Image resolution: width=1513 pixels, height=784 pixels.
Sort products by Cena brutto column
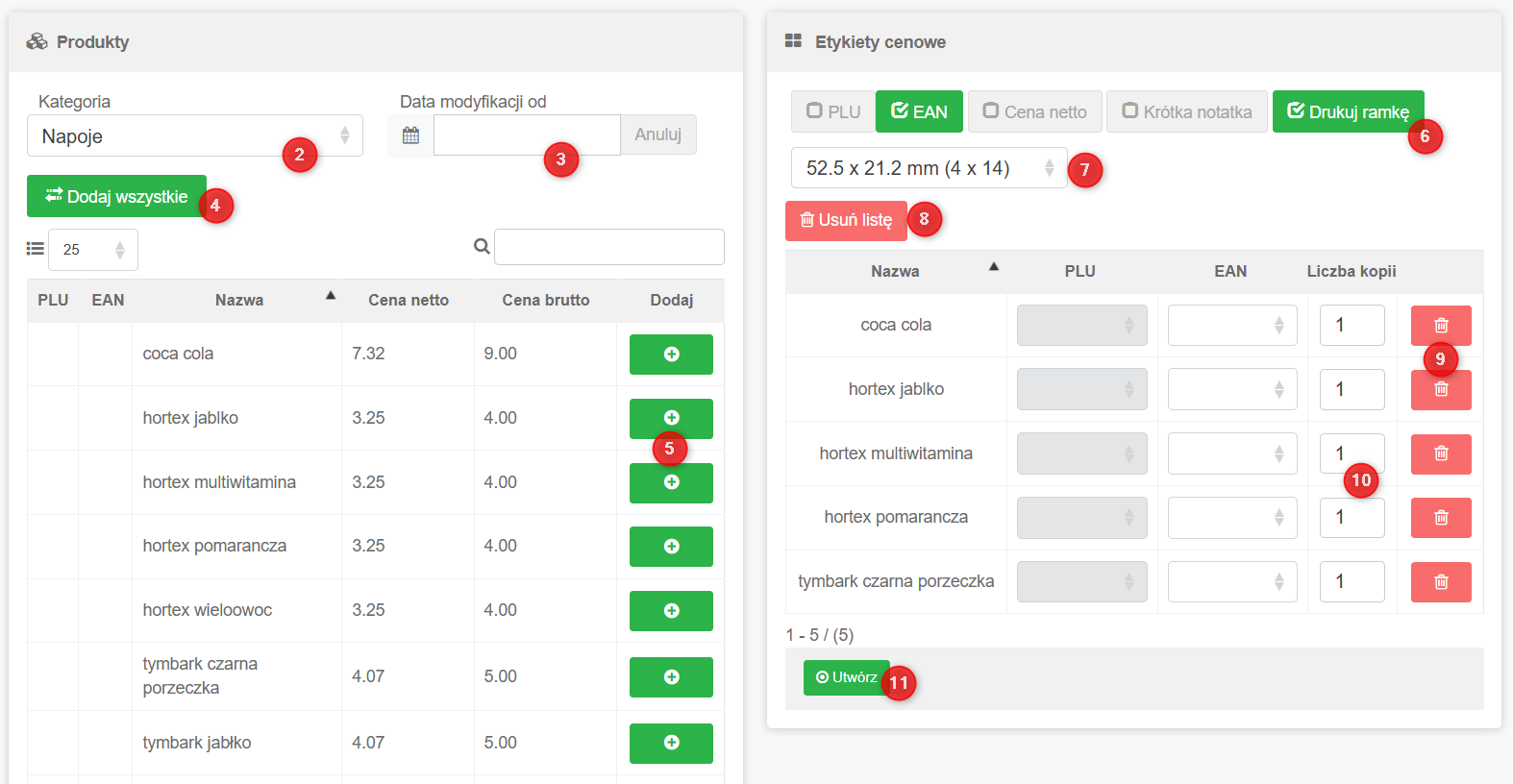coord(545,300)
